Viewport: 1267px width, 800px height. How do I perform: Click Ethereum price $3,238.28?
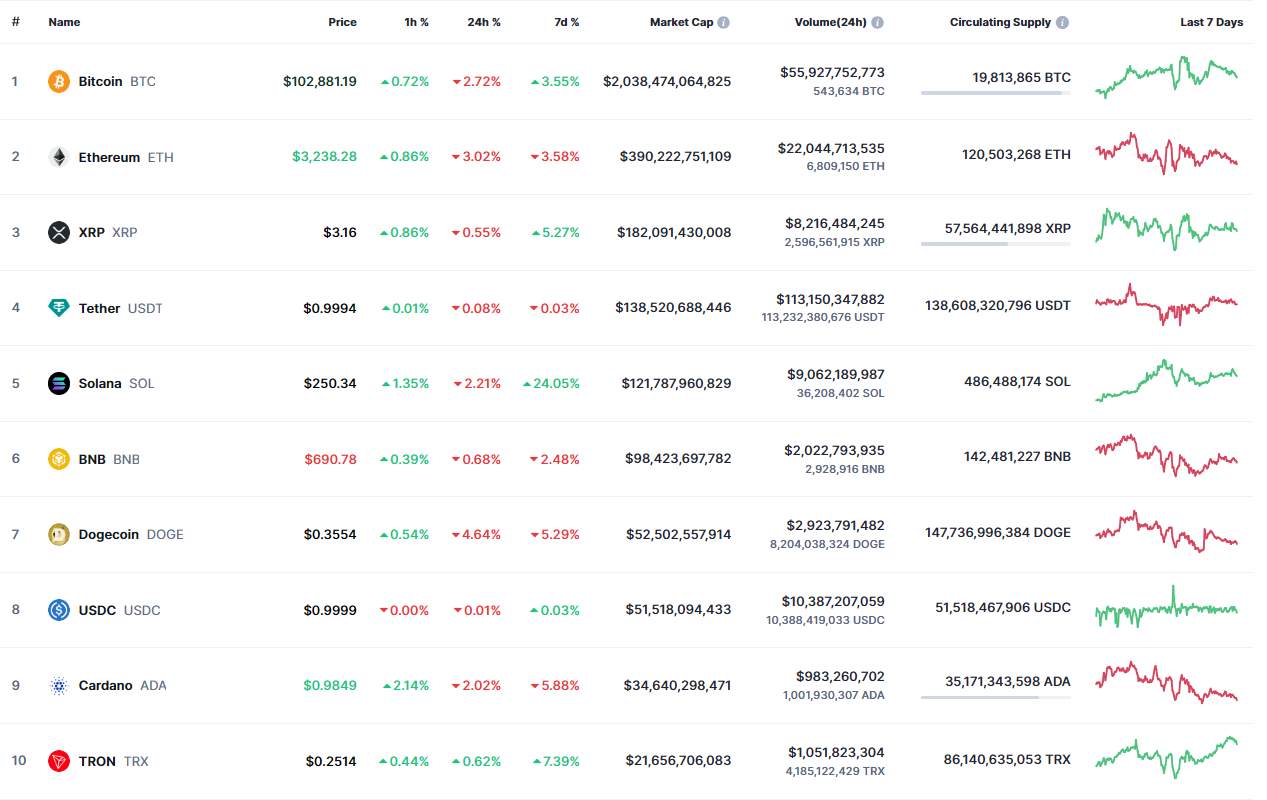(x=324, y=157)
